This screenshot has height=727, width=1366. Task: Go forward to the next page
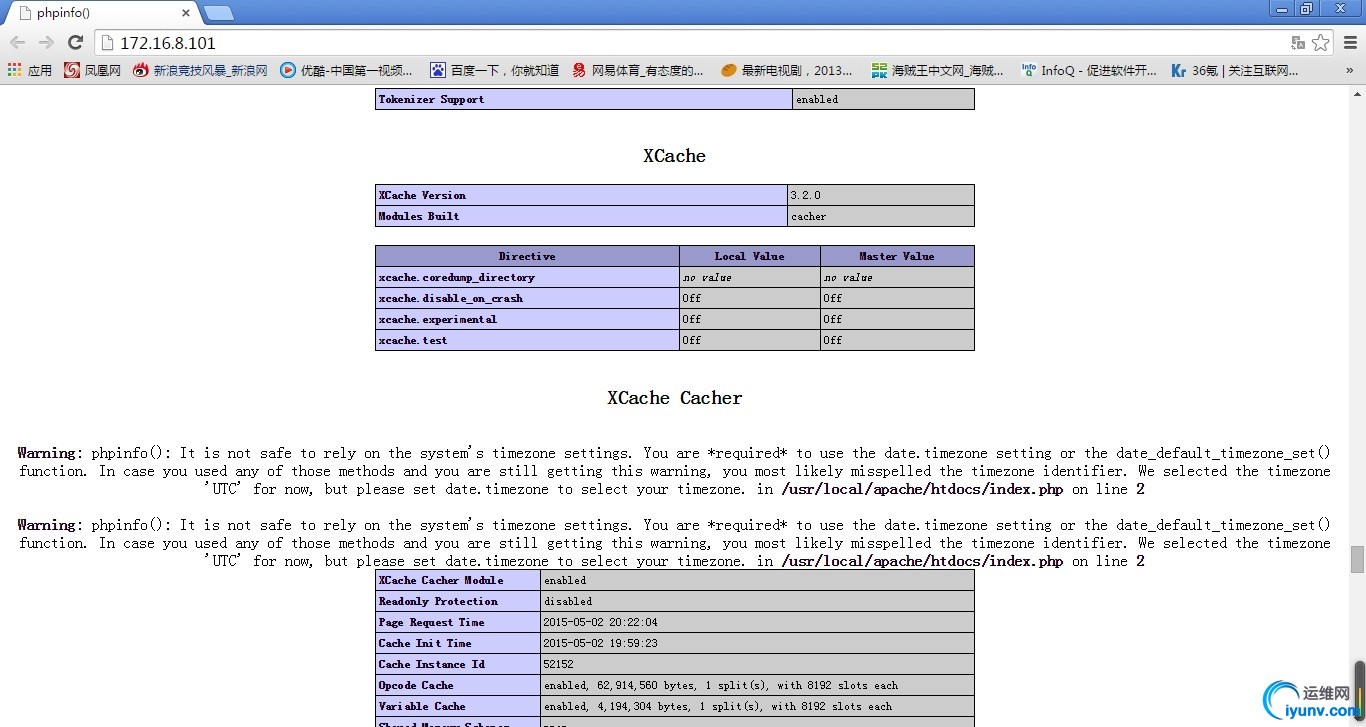click(46, 43)
